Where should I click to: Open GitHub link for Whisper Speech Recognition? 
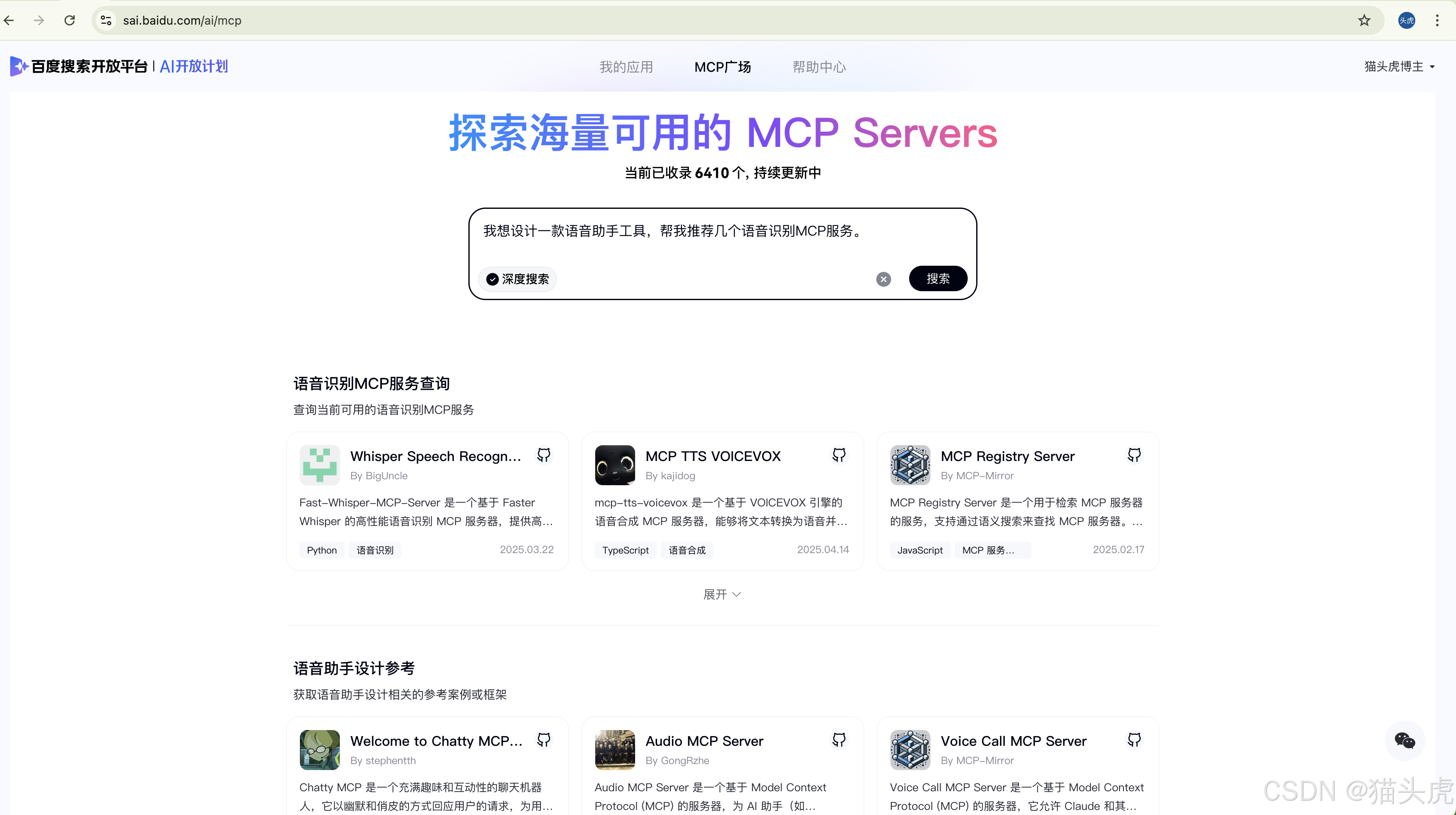point(543,455)
